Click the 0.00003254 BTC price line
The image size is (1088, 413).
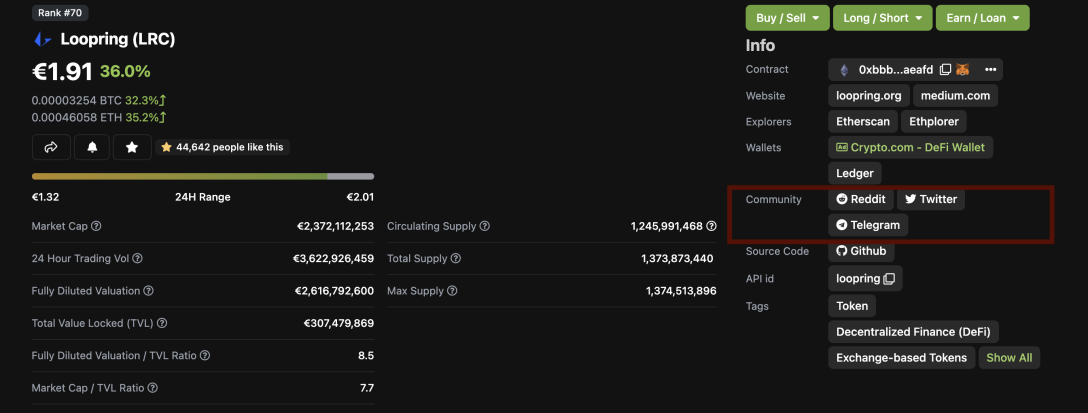[99, 100]
